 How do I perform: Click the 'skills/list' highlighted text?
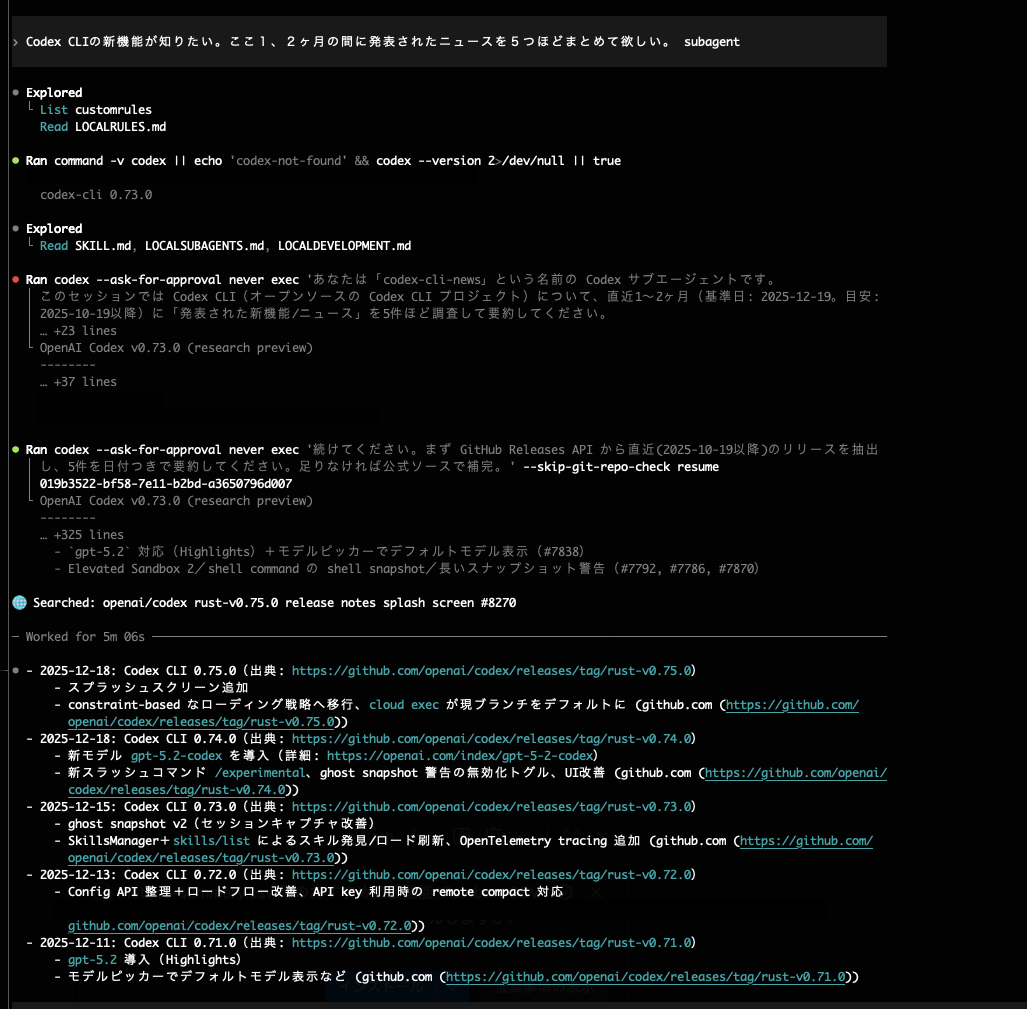[212, 841]
